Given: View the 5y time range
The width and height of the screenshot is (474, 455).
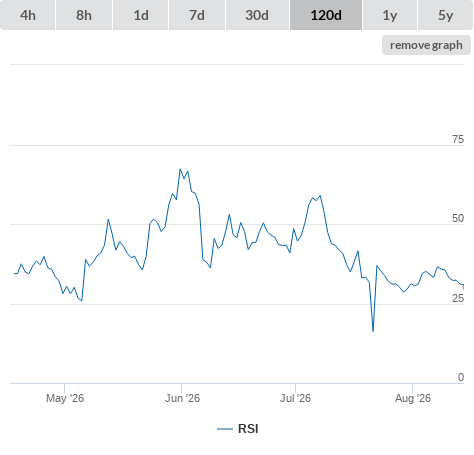Looking at the screenshot, I should pyautogui.click(x=445, y=15).
